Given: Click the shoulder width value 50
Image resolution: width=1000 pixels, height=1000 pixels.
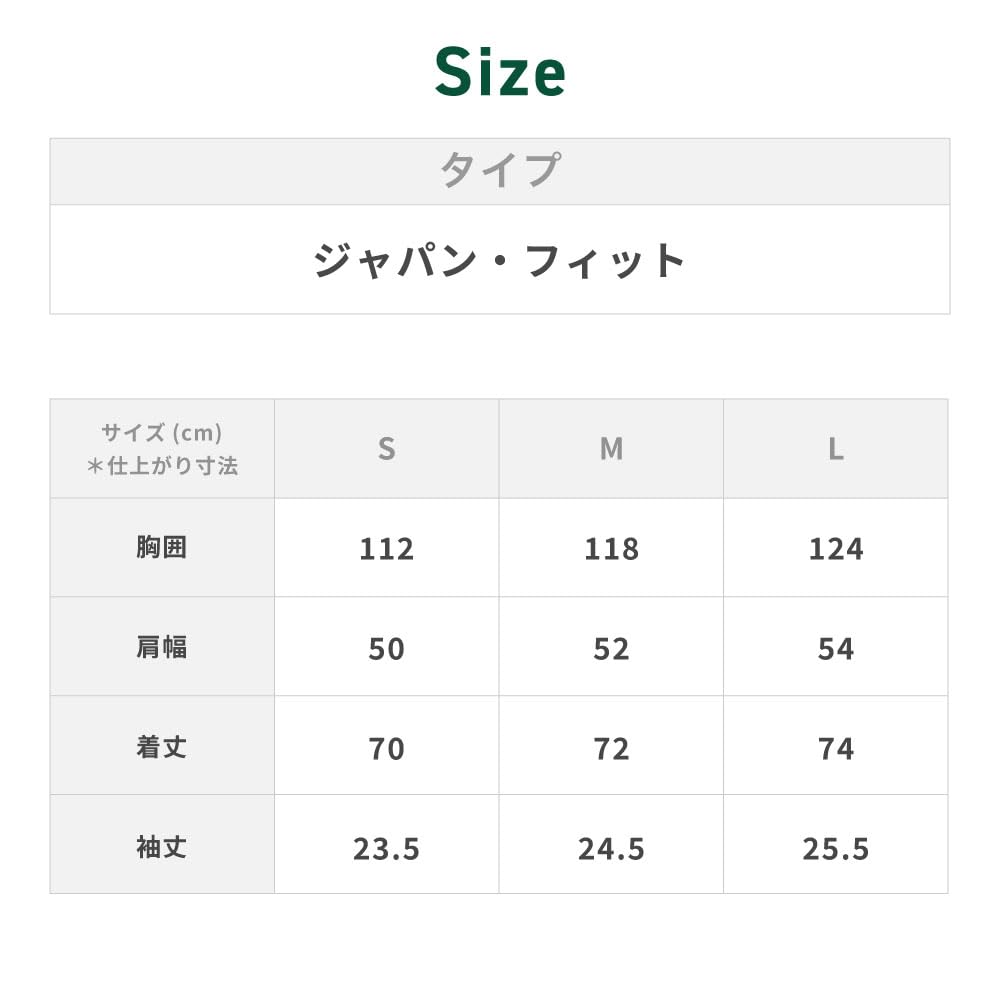Looking at the screenshot, I should (x=387, y=649).
